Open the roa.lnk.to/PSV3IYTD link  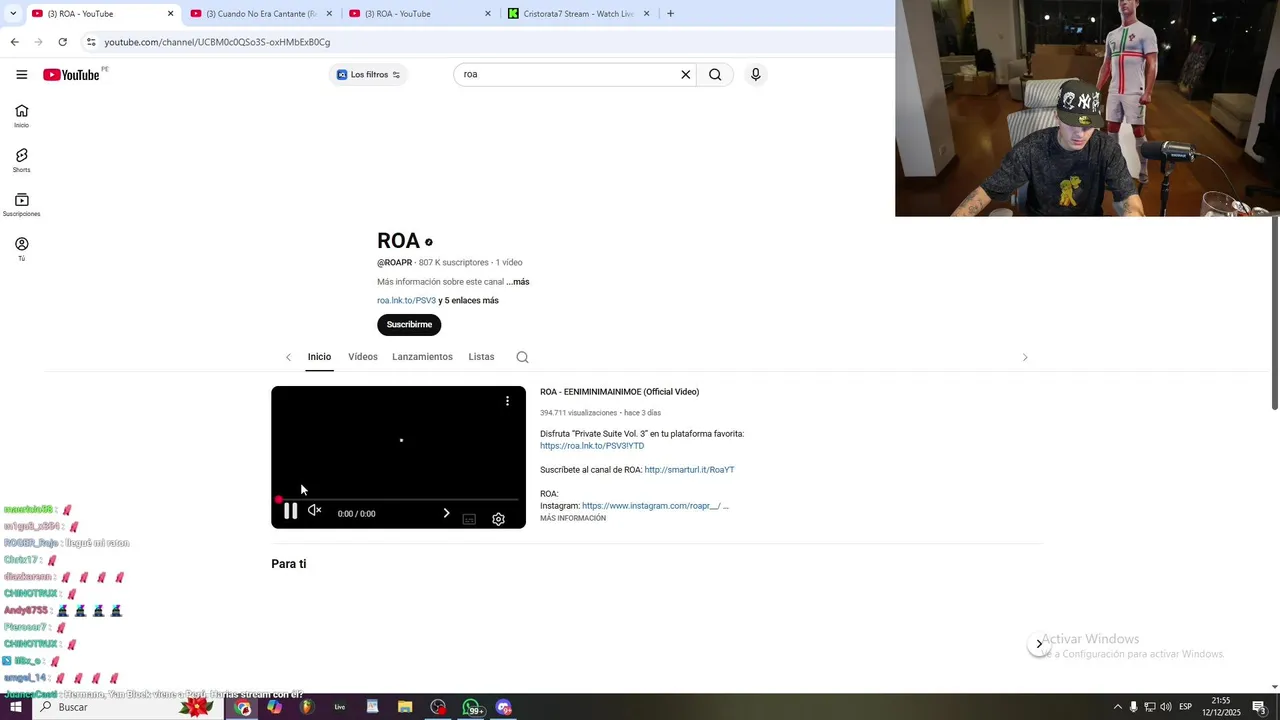point(592,446)
